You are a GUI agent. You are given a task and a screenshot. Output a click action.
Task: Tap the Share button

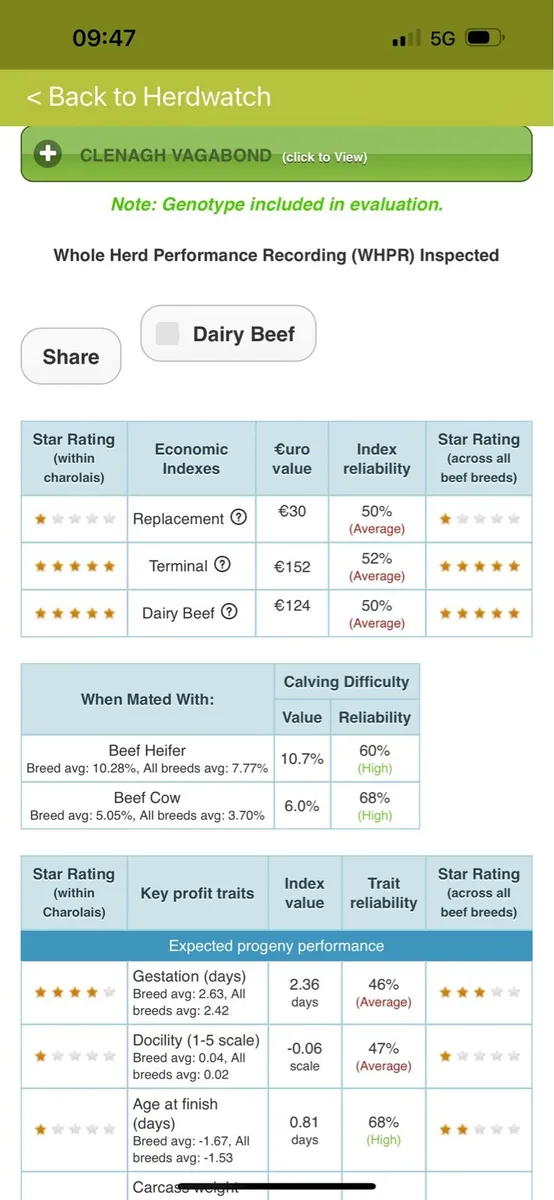click(x=71, y=356)
